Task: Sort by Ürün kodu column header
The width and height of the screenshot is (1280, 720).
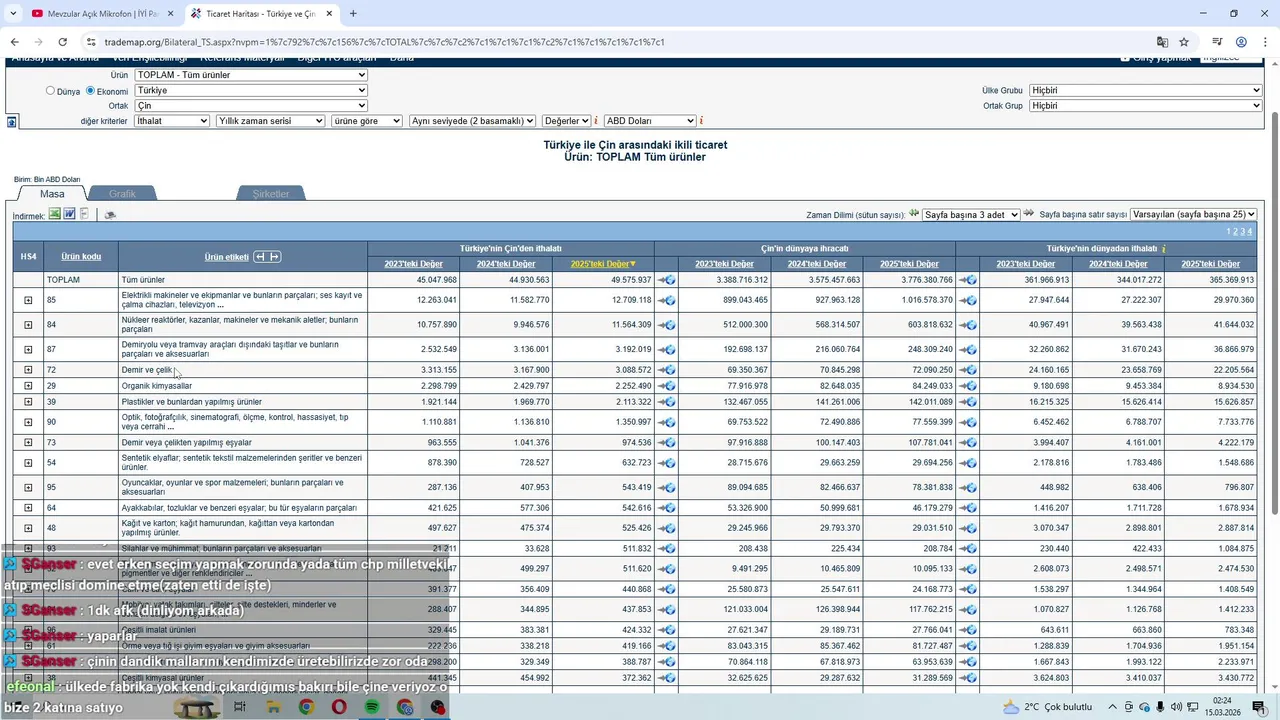Action: 81,257
